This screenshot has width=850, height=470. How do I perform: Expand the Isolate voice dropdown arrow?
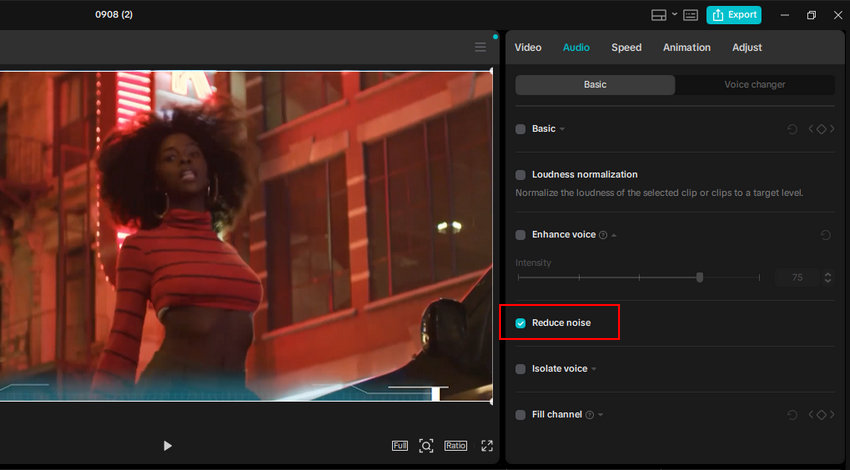pos(594,369)
